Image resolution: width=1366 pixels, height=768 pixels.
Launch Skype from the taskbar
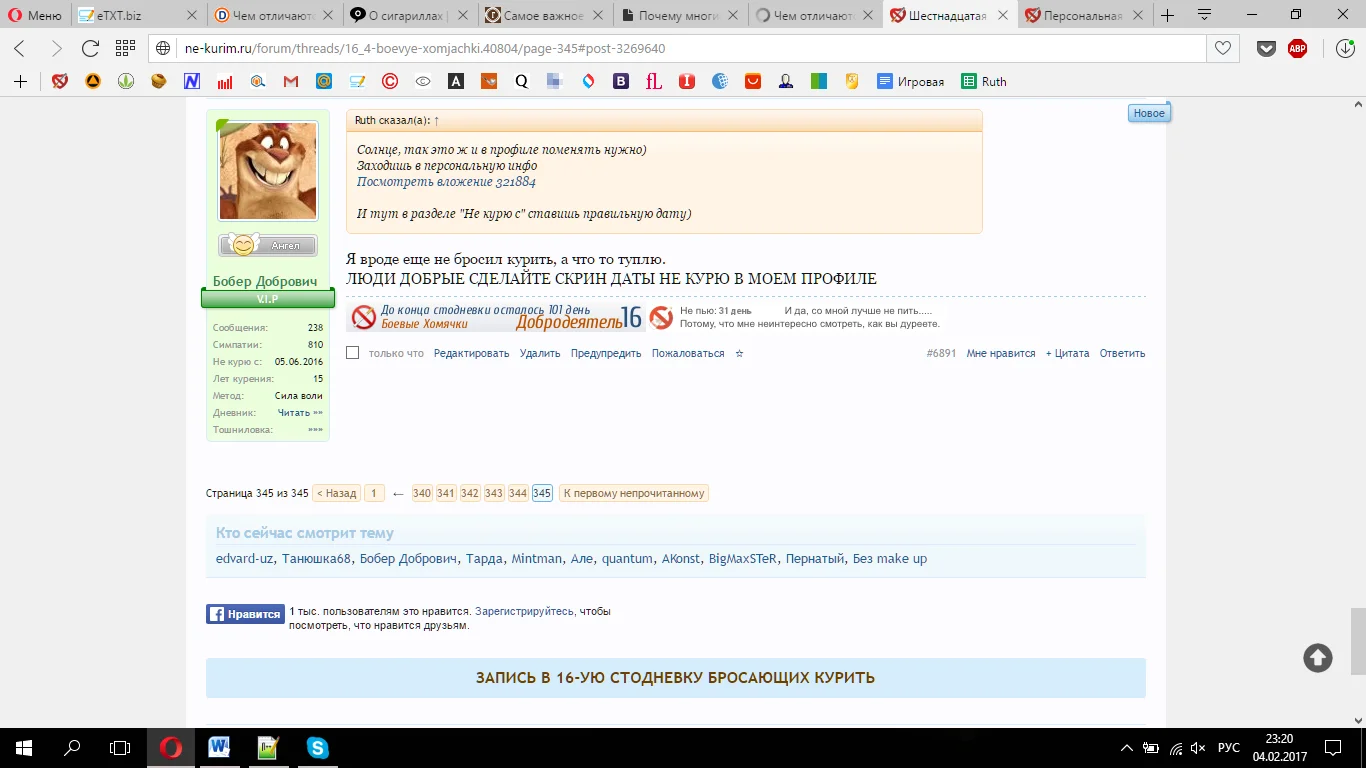tap(318, 747)
